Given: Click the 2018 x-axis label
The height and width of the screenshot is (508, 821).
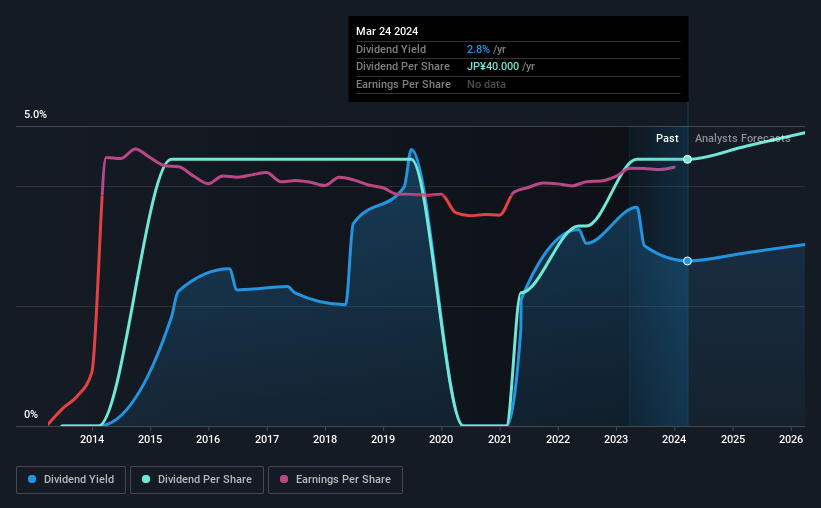Looking at the screenshot, I should pyautogui.click(x=325, y=439).
